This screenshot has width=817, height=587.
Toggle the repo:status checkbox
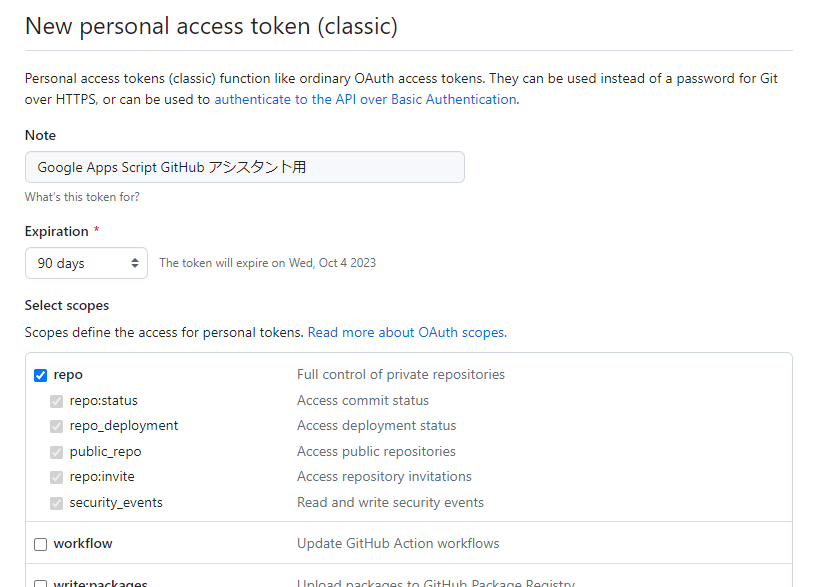pos(57,401)
